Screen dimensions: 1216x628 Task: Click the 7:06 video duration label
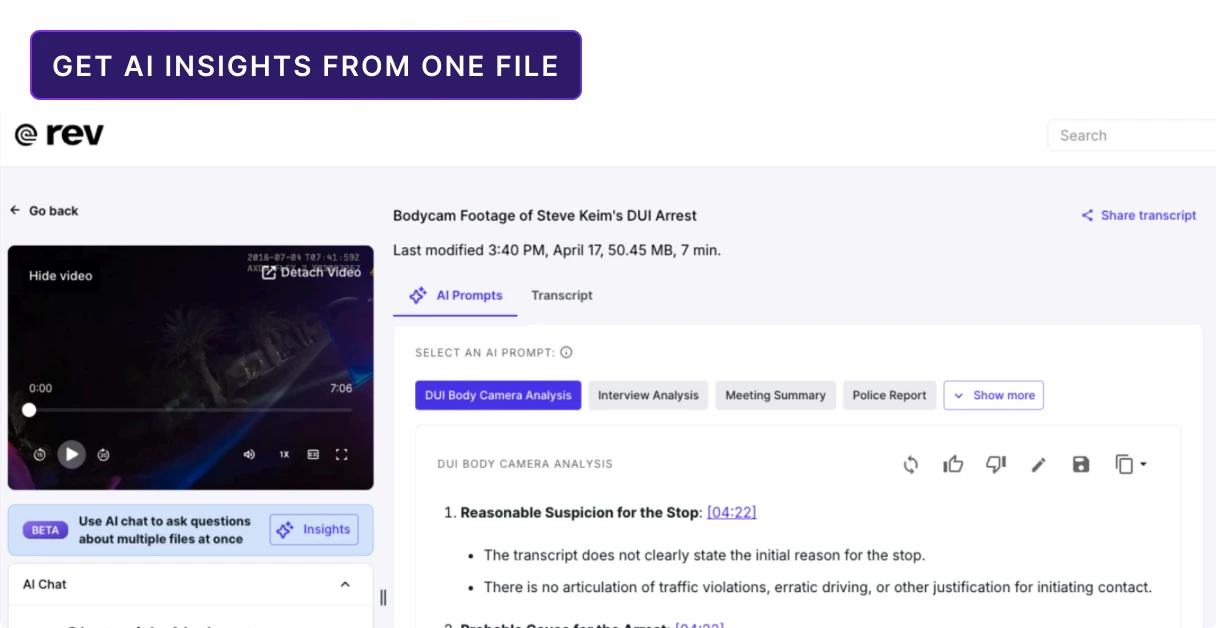pos(341,388)
